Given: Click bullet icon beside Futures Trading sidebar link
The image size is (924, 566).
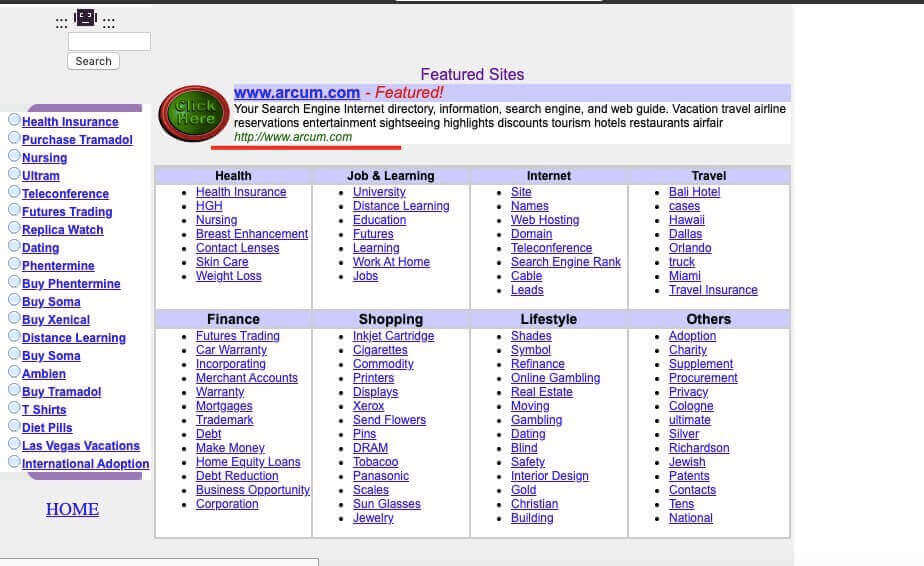Looking at the screenshot, I should [x=14, y=210].
